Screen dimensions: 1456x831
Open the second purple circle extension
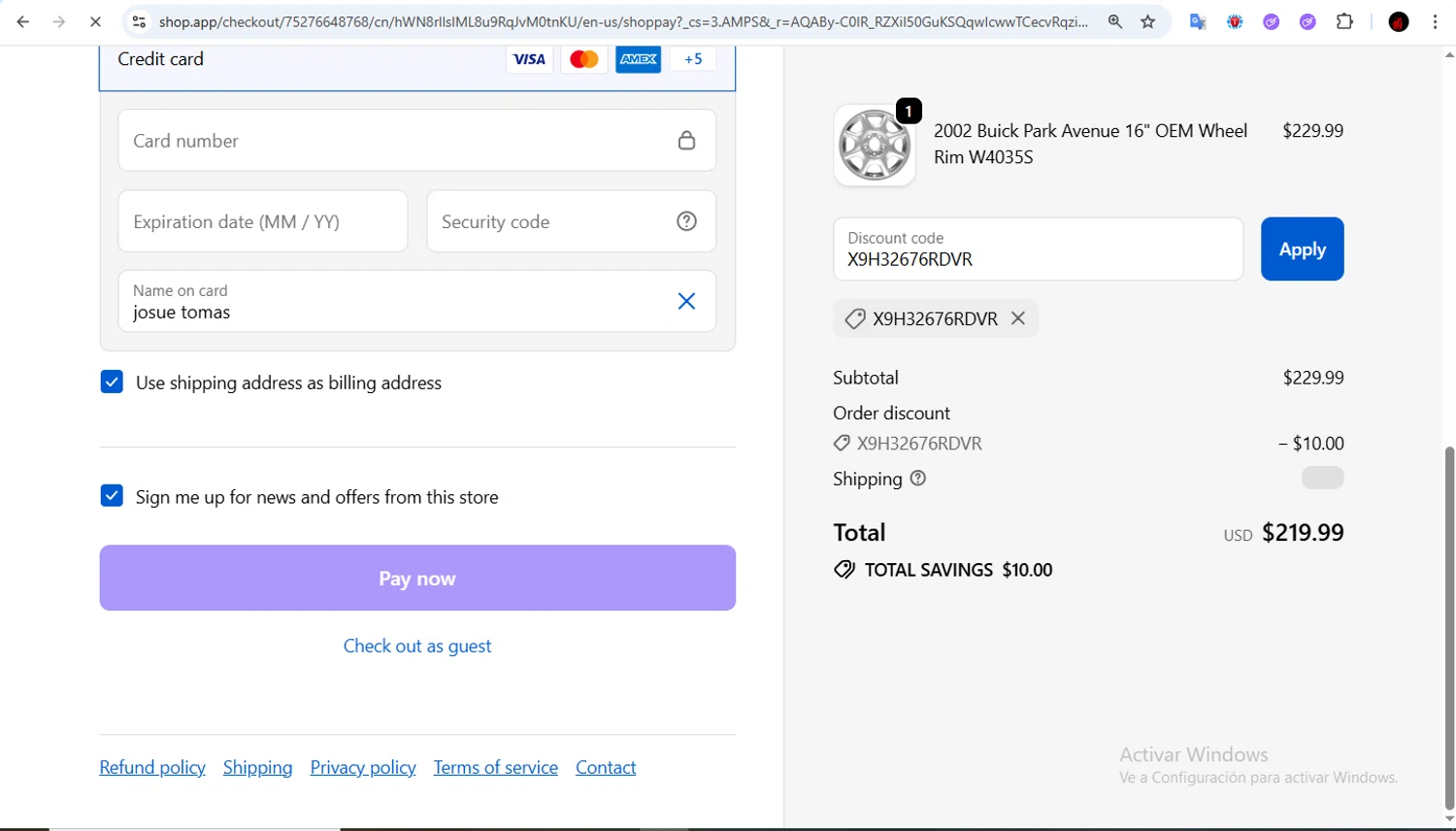(1307, 21)
